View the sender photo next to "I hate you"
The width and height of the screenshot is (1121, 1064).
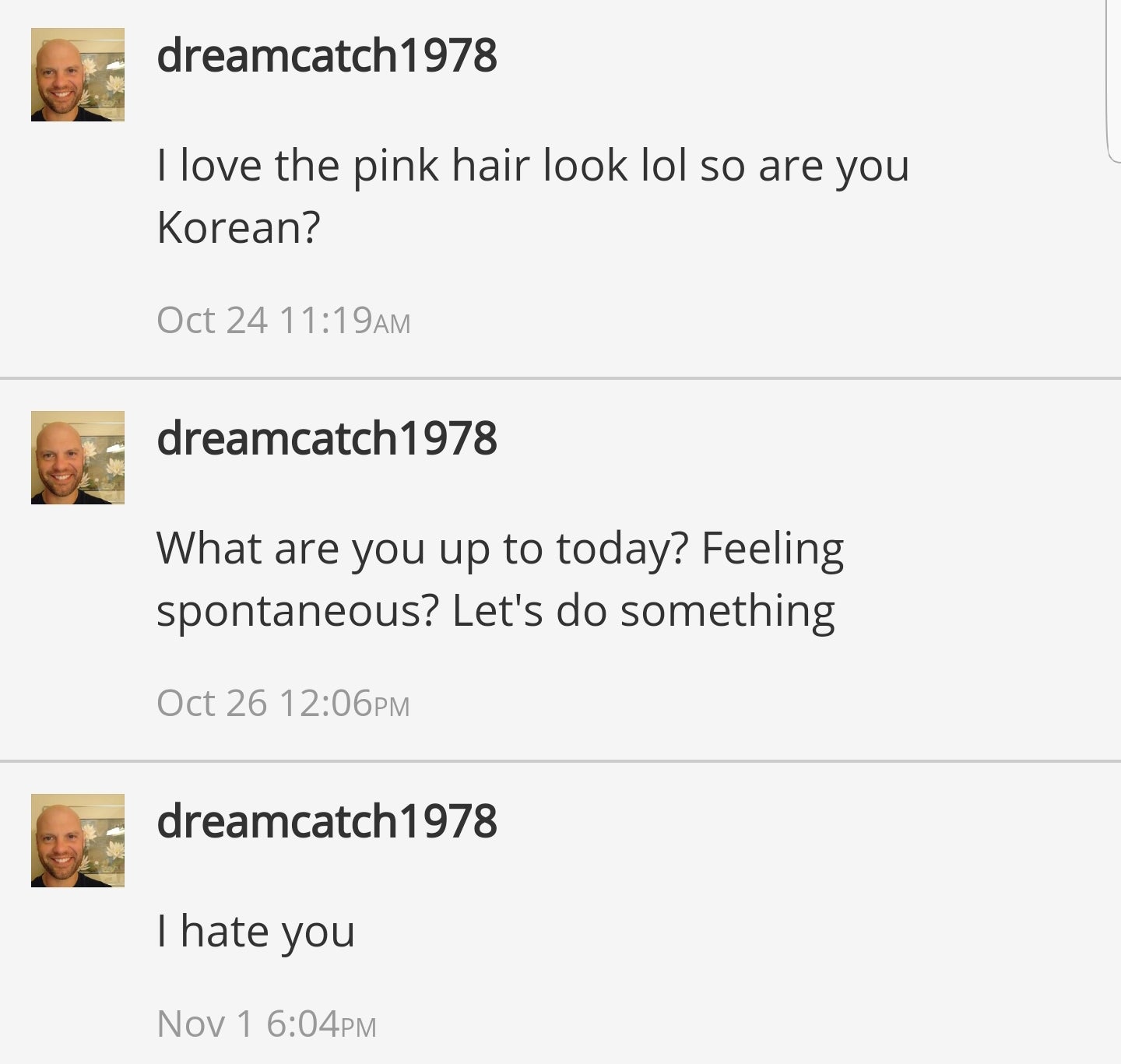point(78,841)
